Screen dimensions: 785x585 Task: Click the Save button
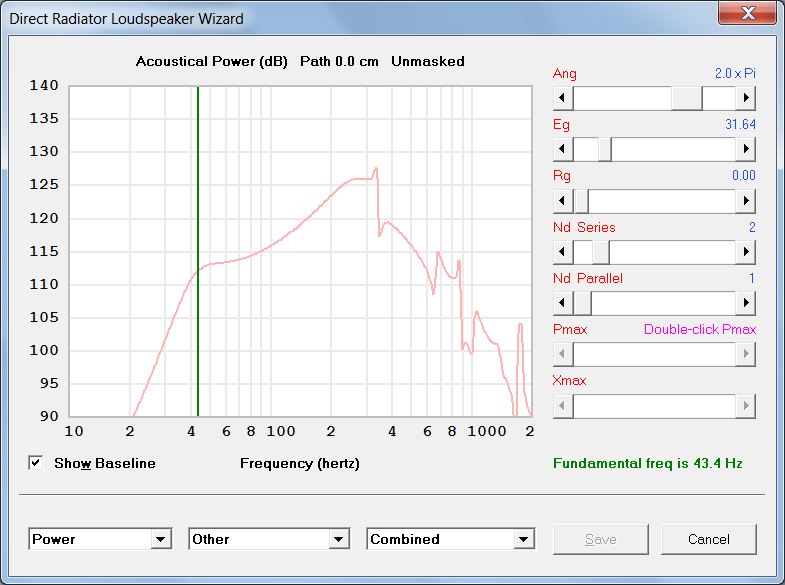click(x=601, y=539)
